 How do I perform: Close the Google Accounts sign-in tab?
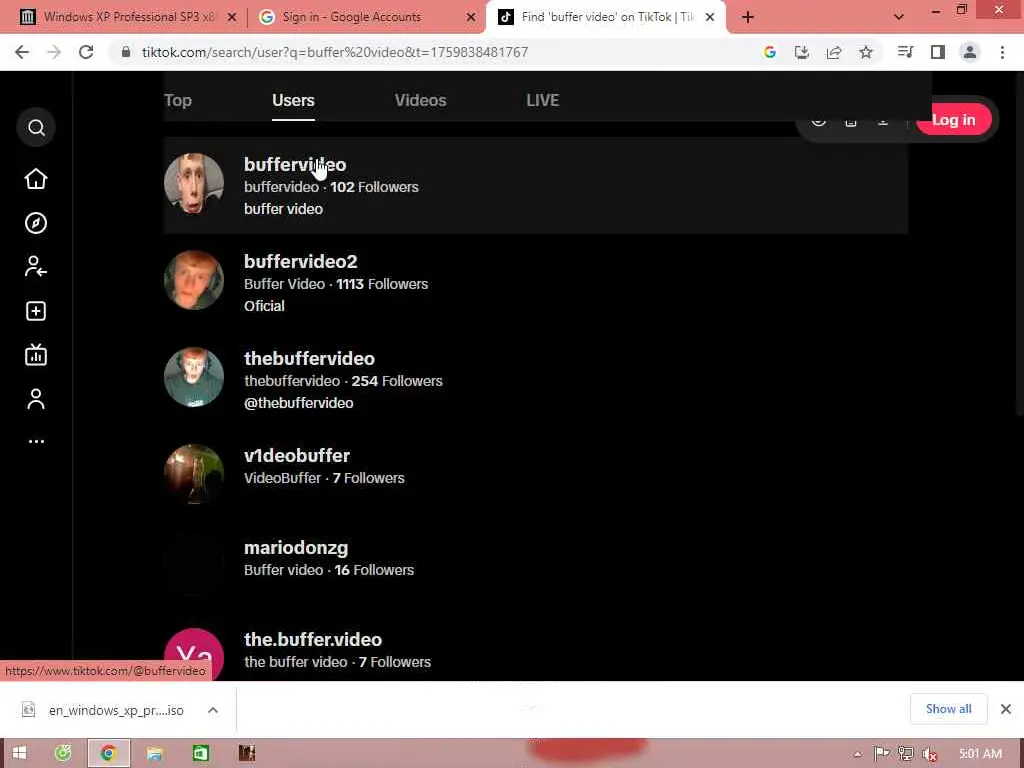click(x=471, y=18)
